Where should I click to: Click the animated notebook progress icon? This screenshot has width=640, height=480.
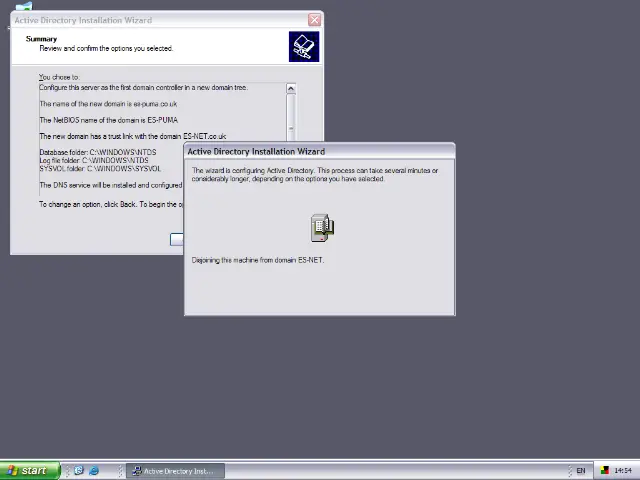(321, 227)
